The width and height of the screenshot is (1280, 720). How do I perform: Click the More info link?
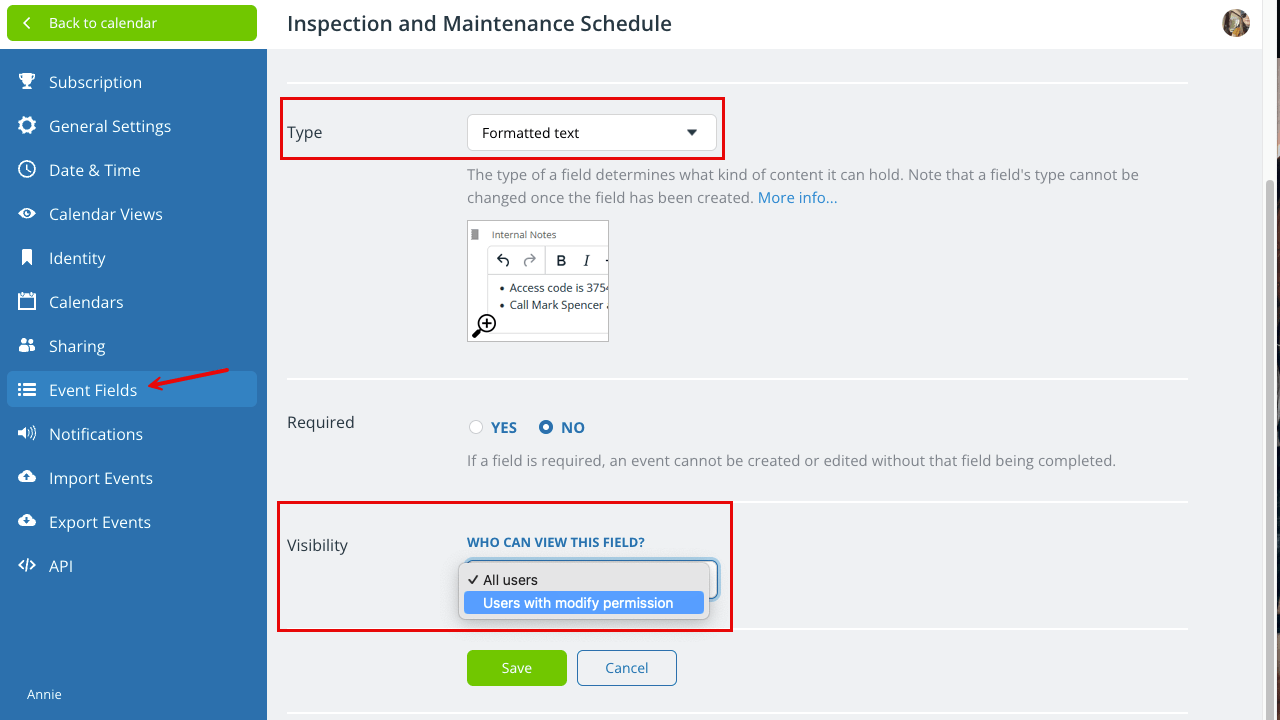pyautogui.click(x=797, y=198)
